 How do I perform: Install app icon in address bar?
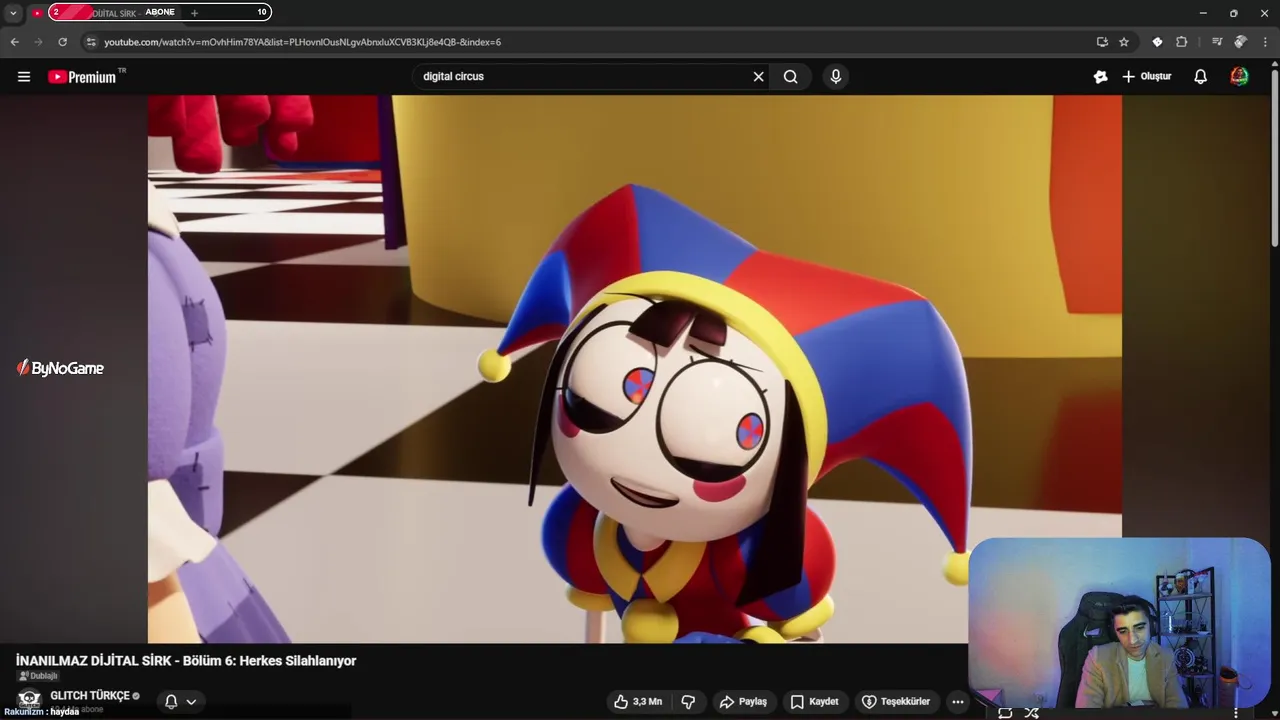[1102, 42]
